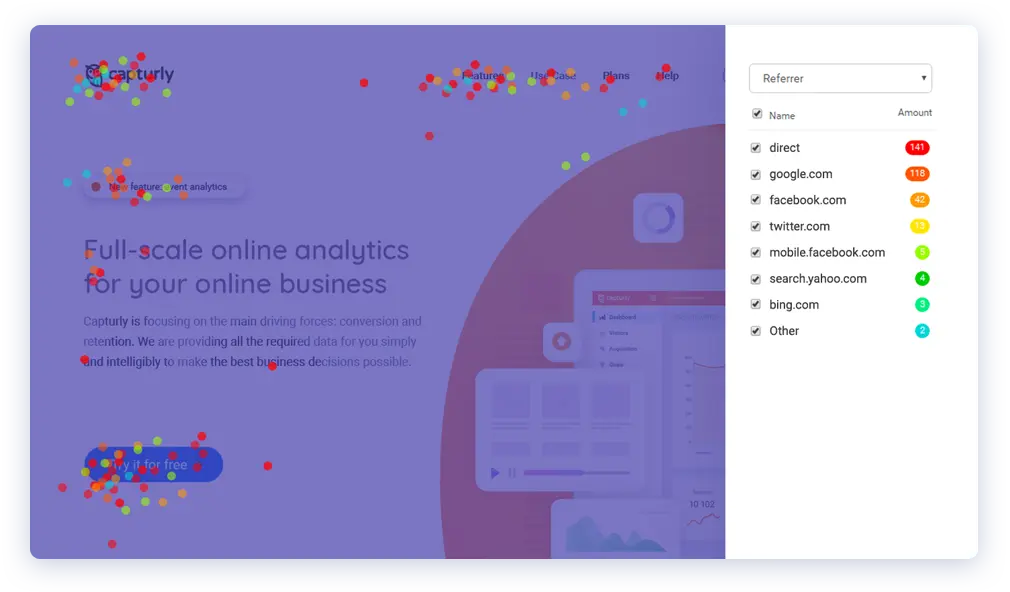Open the Referrer dropdown
Screen dimensions: 1010x592
(x=840, y=78)
